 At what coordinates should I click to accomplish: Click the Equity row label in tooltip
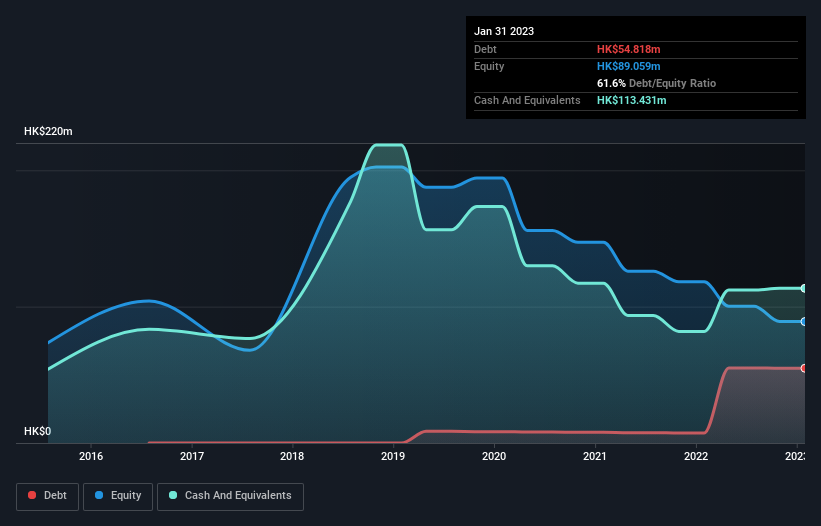tap(489, 66)
